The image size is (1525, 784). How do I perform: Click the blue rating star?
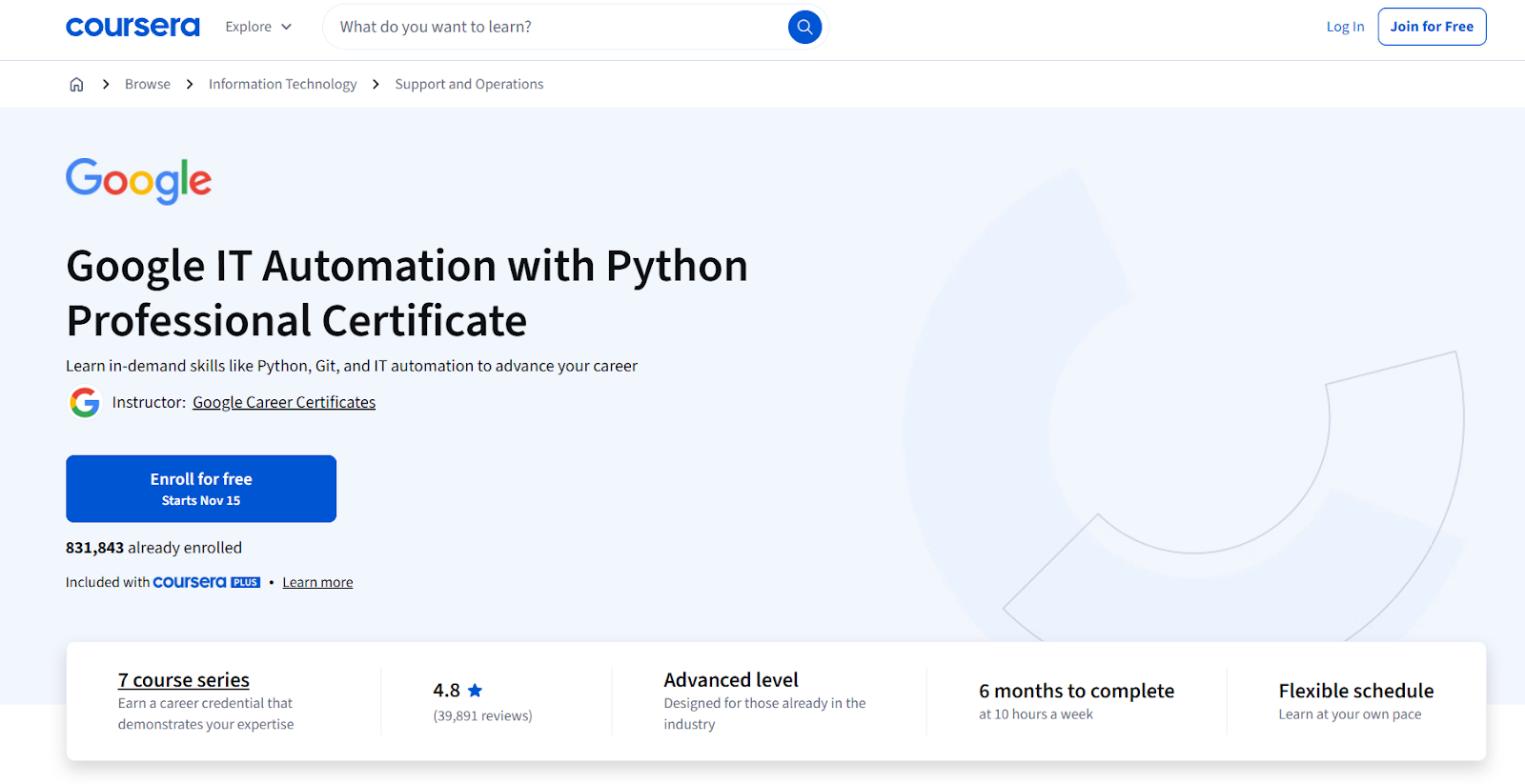click(x=475, y=691)
